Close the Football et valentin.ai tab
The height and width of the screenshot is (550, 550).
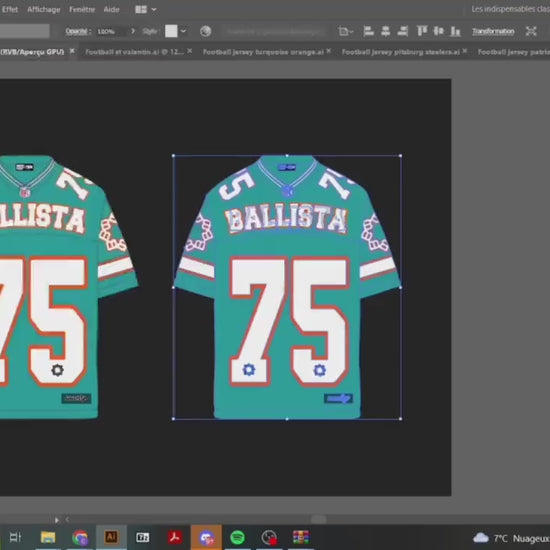coord(189,51)
